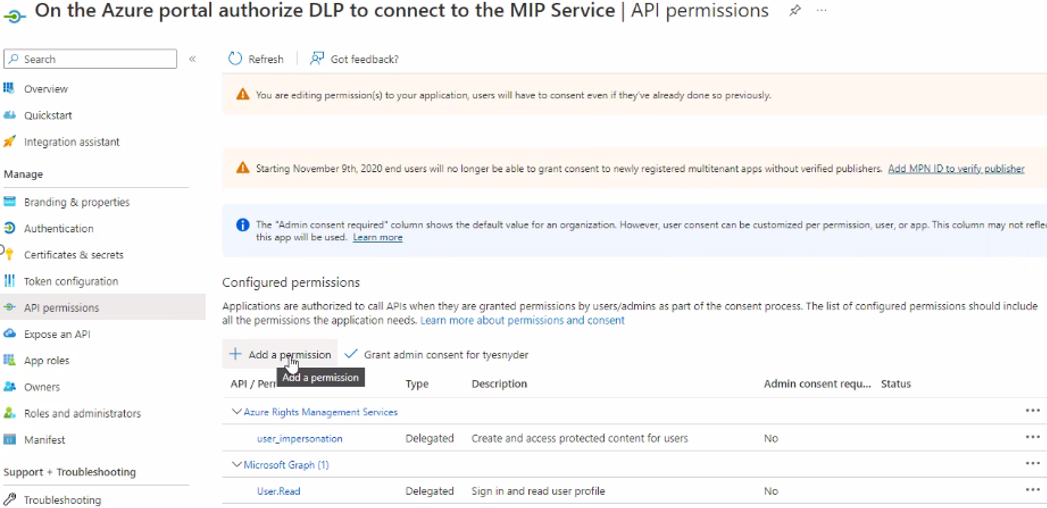The image size is (1047, 508).
Task: Click the Description column header
Action: click(x=499, y=384)
